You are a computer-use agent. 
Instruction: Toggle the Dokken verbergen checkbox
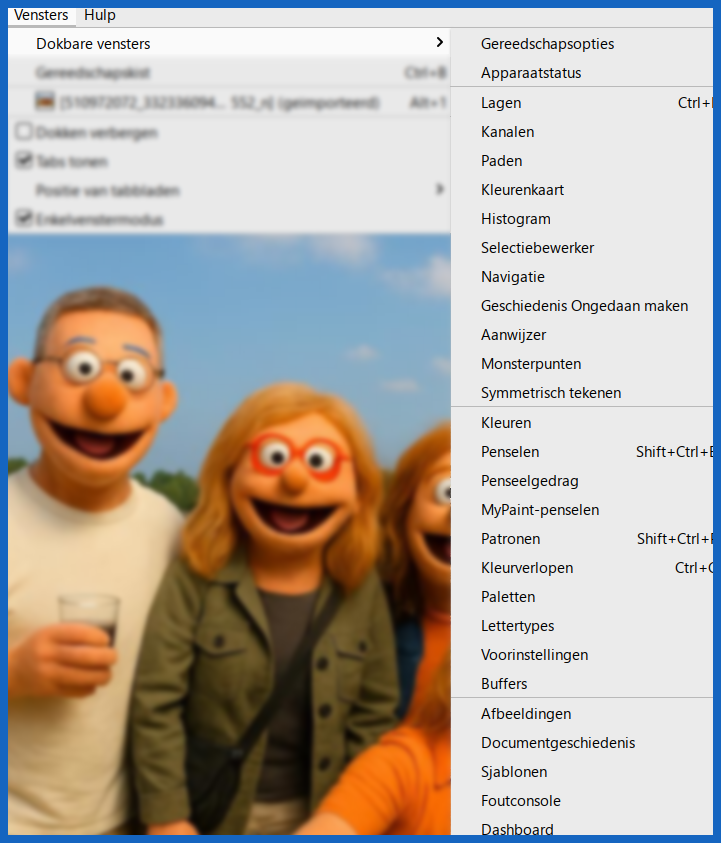24,132
